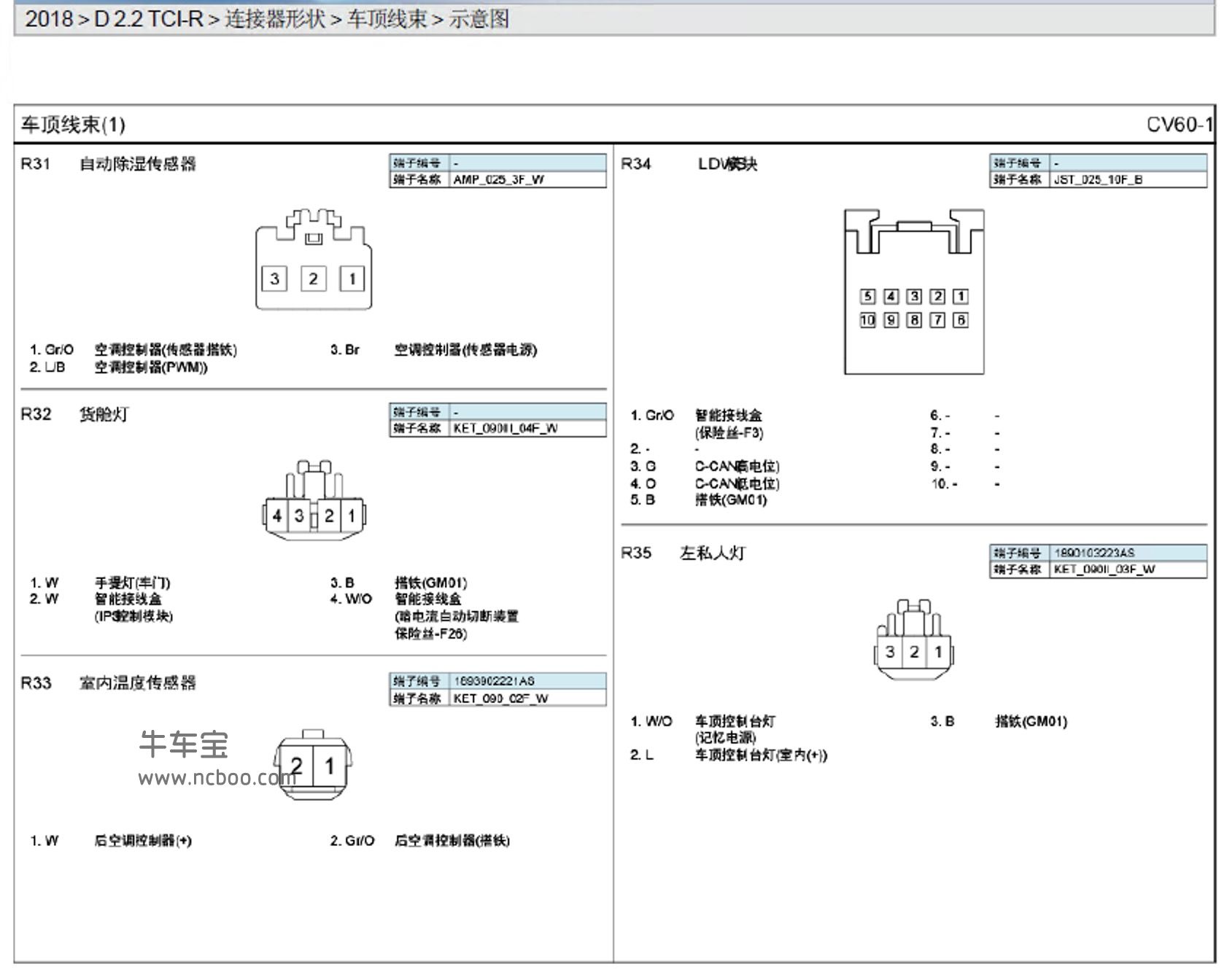Select R32 row 1. W 手提灯(车门)
Image resolution: width=1227 pixels, height=980 pixels.
coord(100,583)
